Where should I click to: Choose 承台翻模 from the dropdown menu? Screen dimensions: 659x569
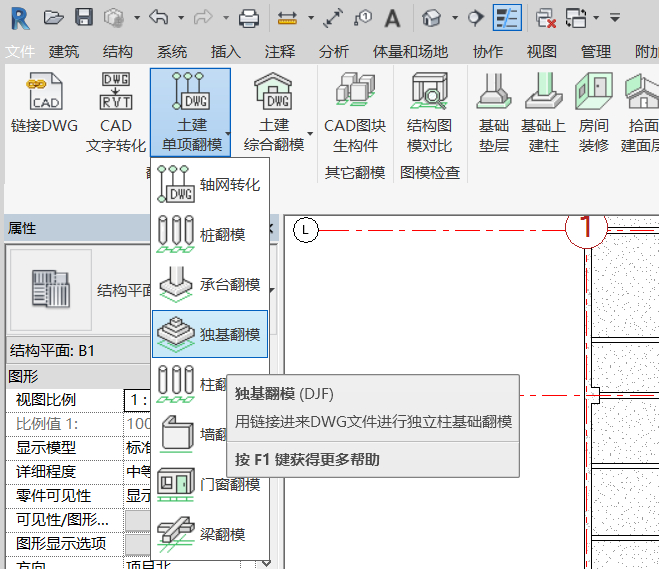point(210,284)
